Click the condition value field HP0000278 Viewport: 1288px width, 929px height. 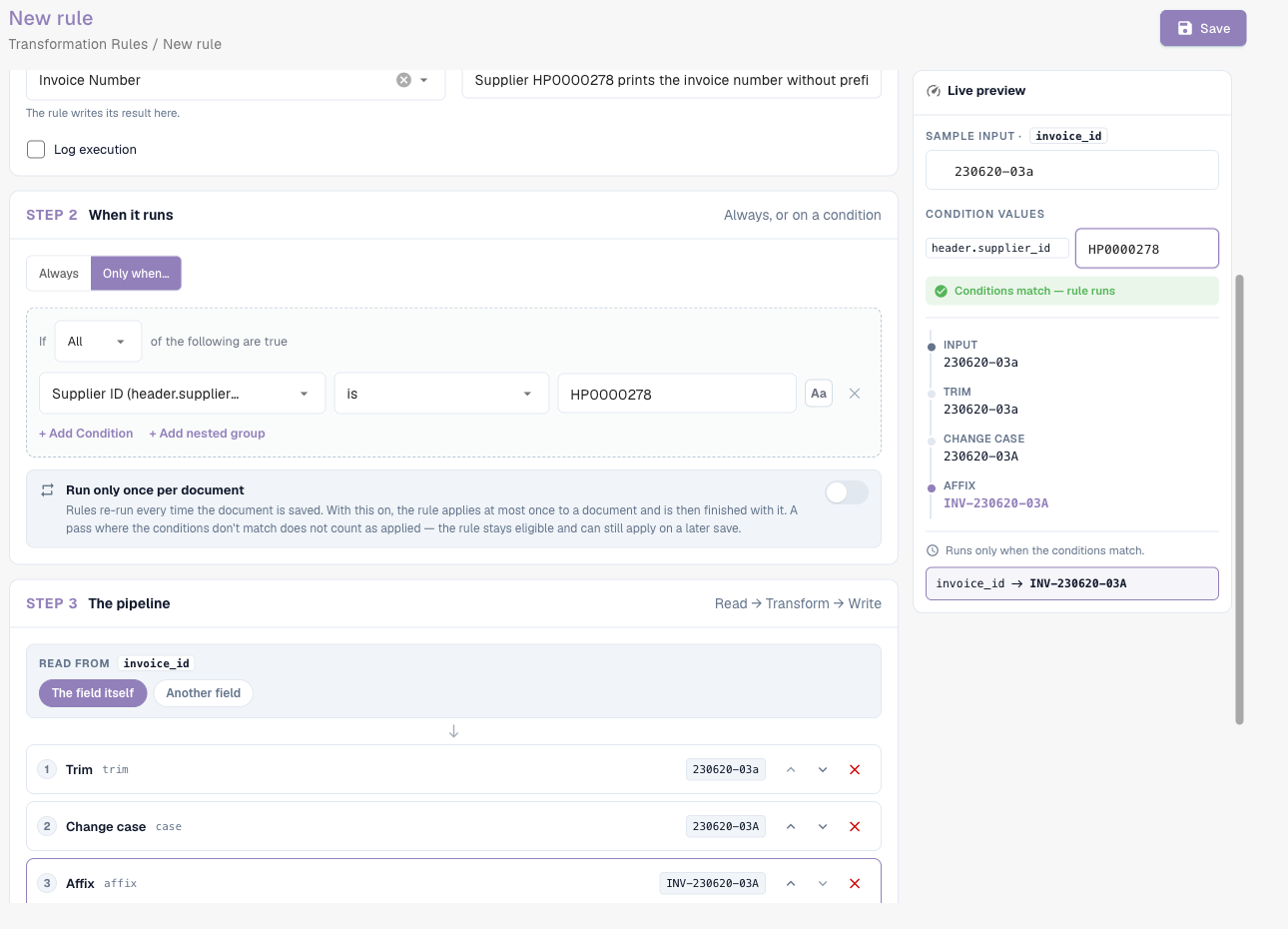click(x=677, y=394)
